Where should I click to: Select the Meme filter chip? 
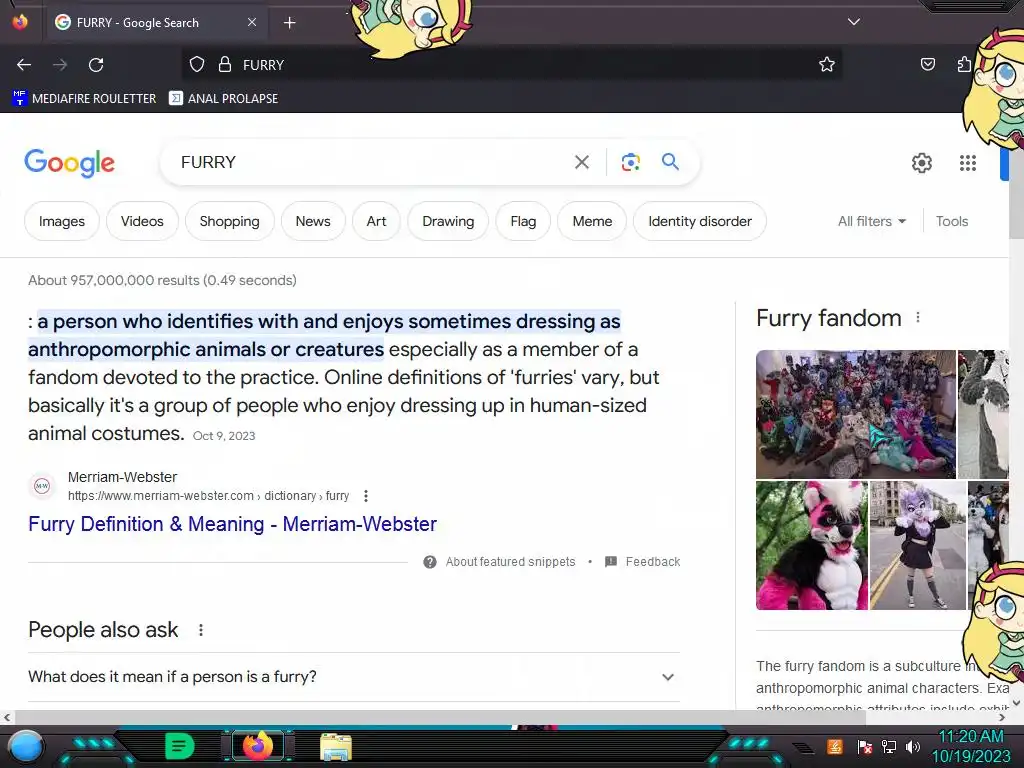pos(592,221)
